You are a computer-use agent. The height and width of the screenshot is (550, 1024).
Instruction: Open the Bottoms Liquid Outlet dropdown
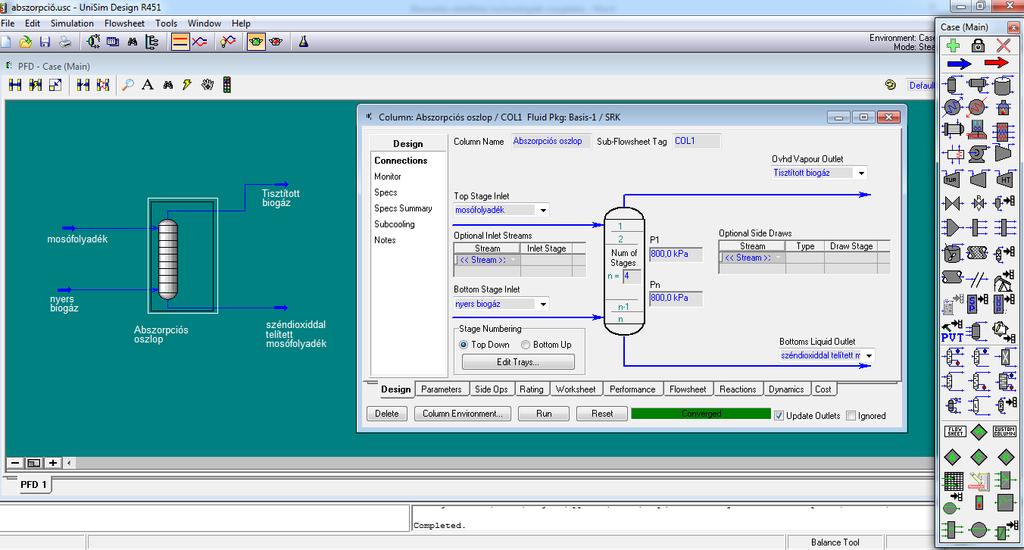pos(869,356)
